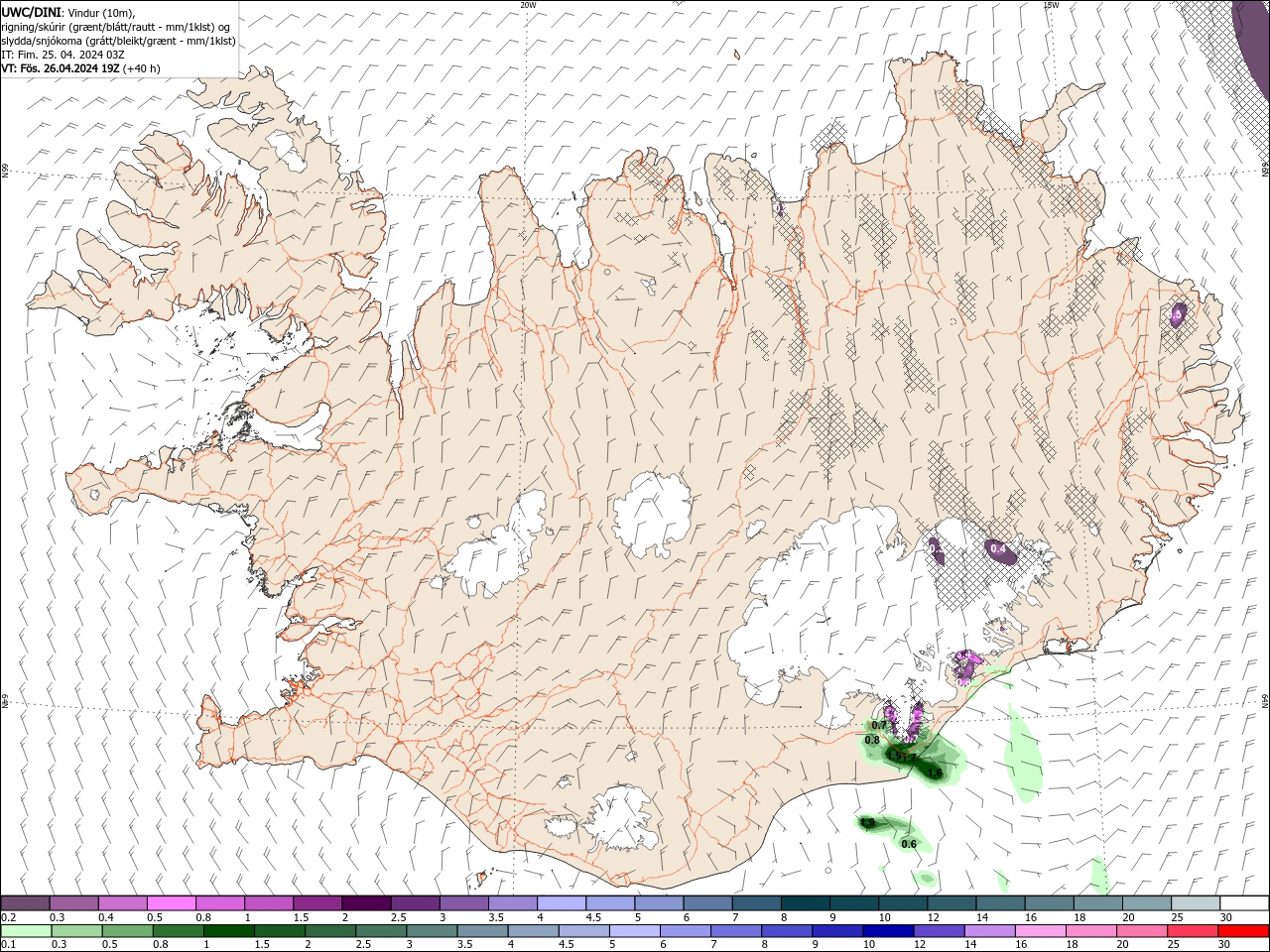Image resolution: width=1270 pixels, height=952 pixels.
Task: Click the '2.5' label under the upper legend
Action: pos(398,917)
